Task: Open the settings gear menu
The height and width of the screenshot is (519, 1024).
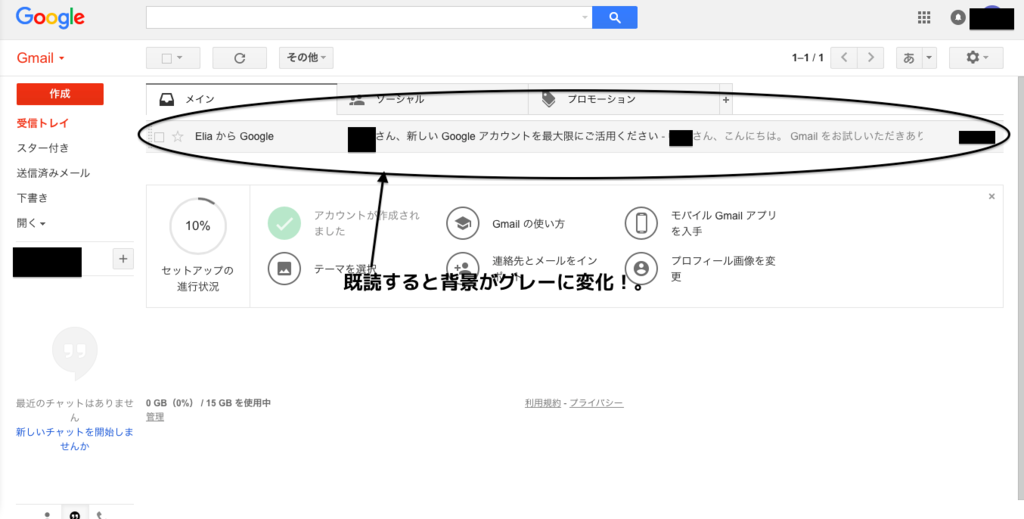Action: [976, 57]
